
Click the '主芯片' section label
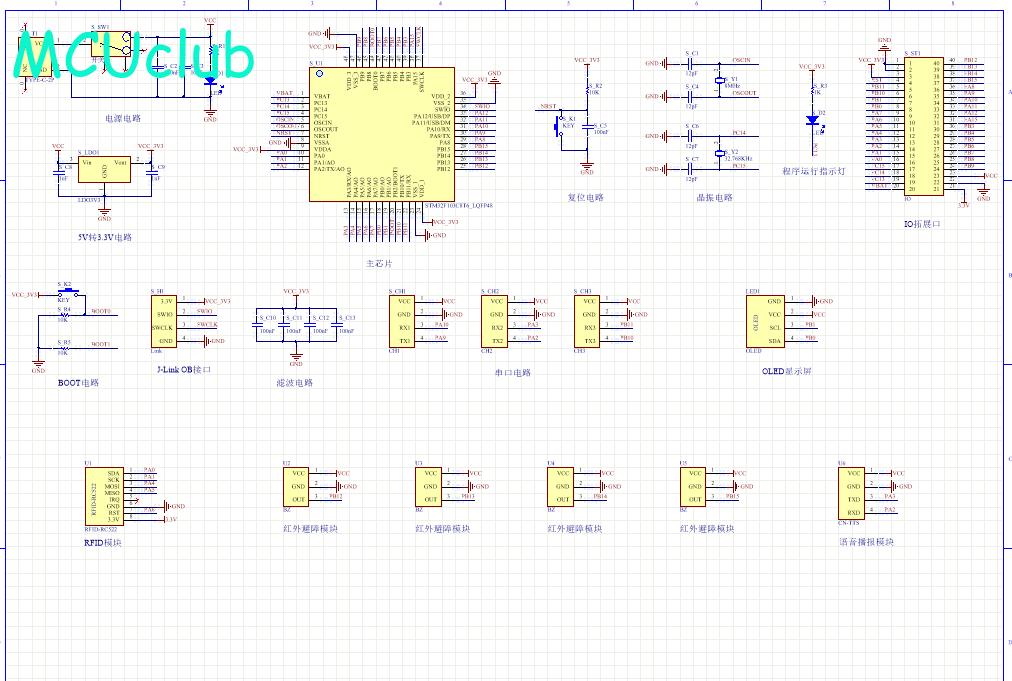click(x=379, y=263)
